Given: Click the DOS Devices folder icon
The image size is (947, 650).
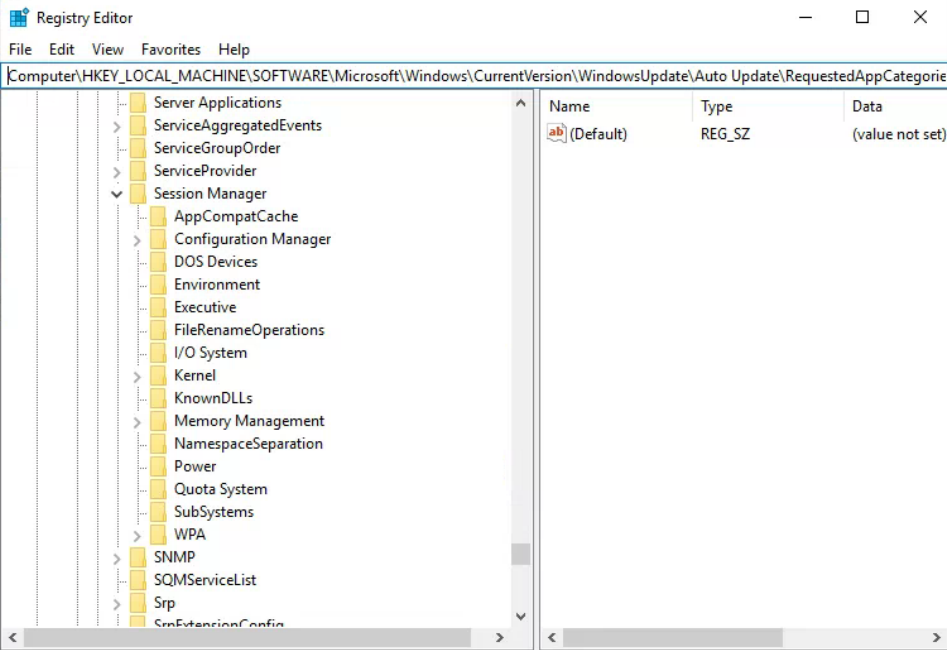Looking at the screenshot, I should (158, 262).
